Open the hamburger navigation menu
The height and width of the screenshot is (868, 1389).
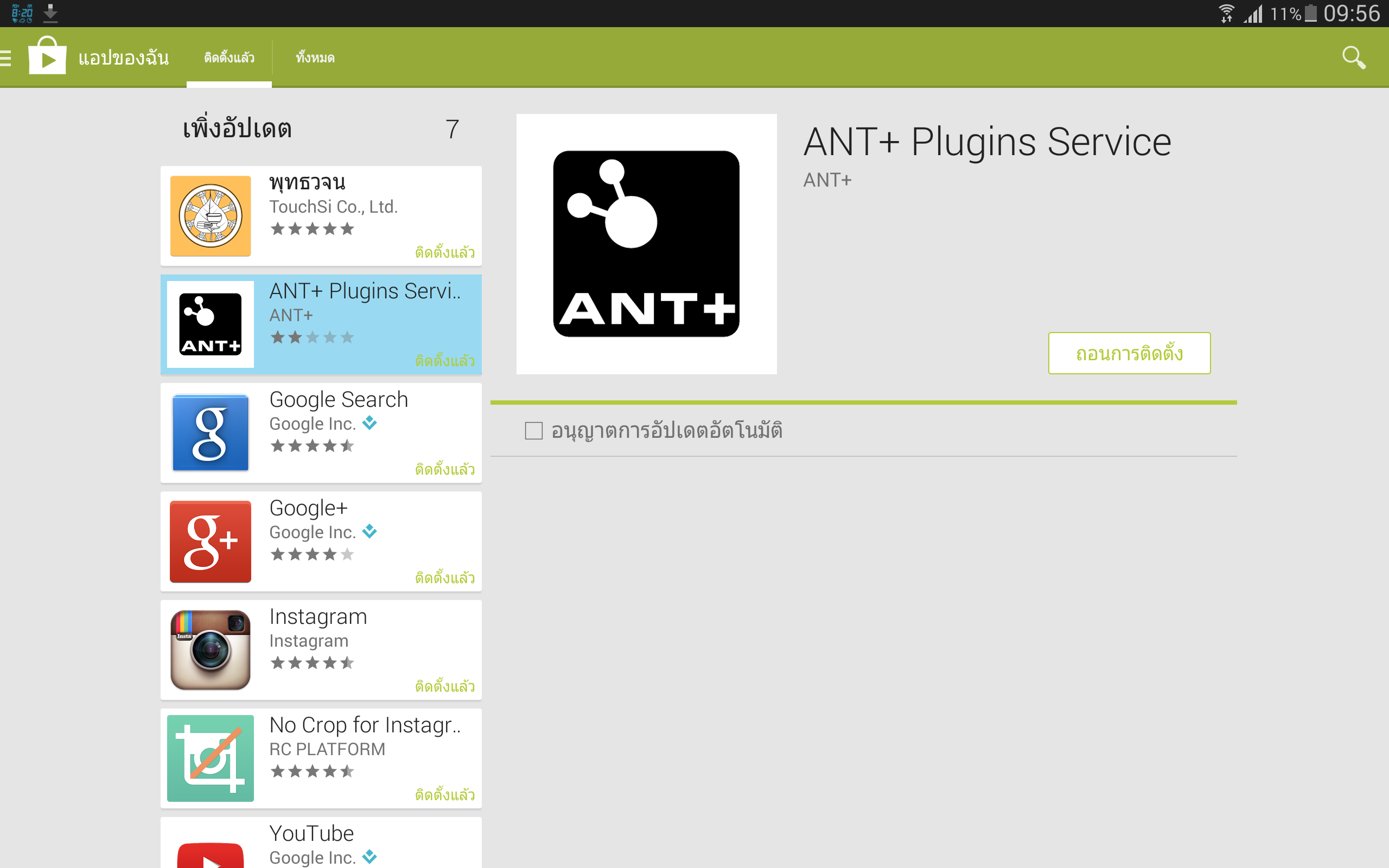[x=6, y=58]
